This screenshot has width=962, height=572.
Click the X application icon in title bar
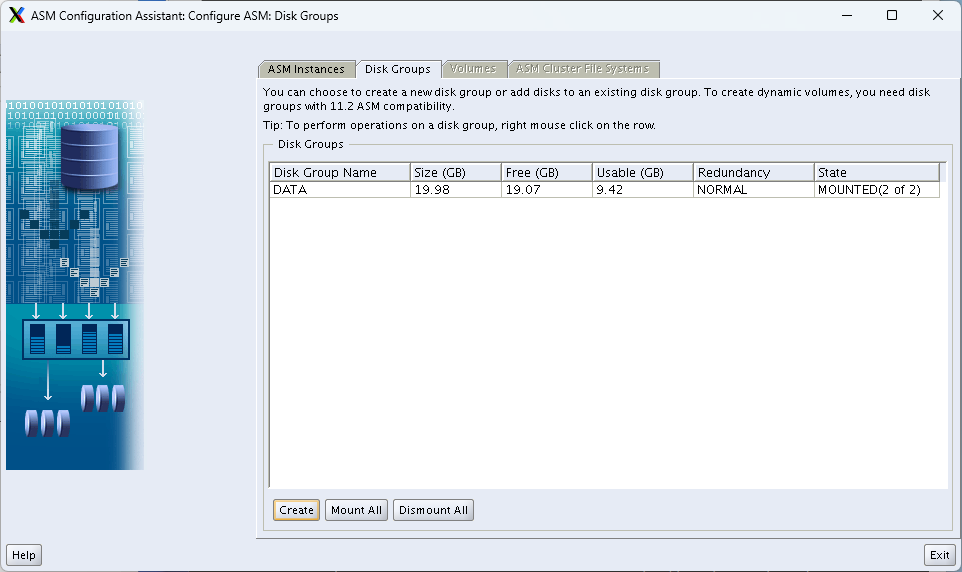pos(17,15)
